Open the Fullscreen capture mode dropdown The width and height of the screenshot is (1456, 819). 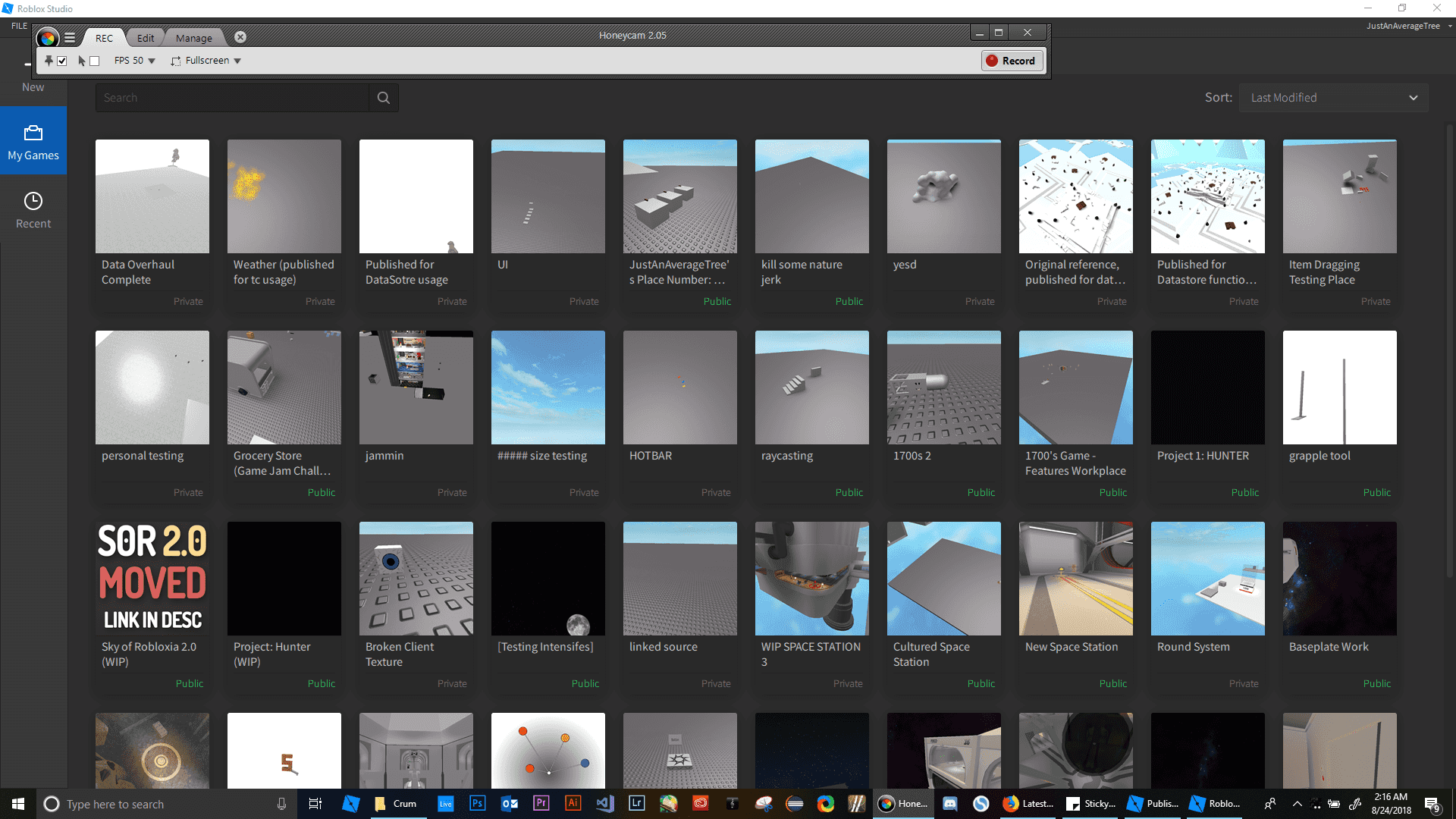(x=213, y=61)
